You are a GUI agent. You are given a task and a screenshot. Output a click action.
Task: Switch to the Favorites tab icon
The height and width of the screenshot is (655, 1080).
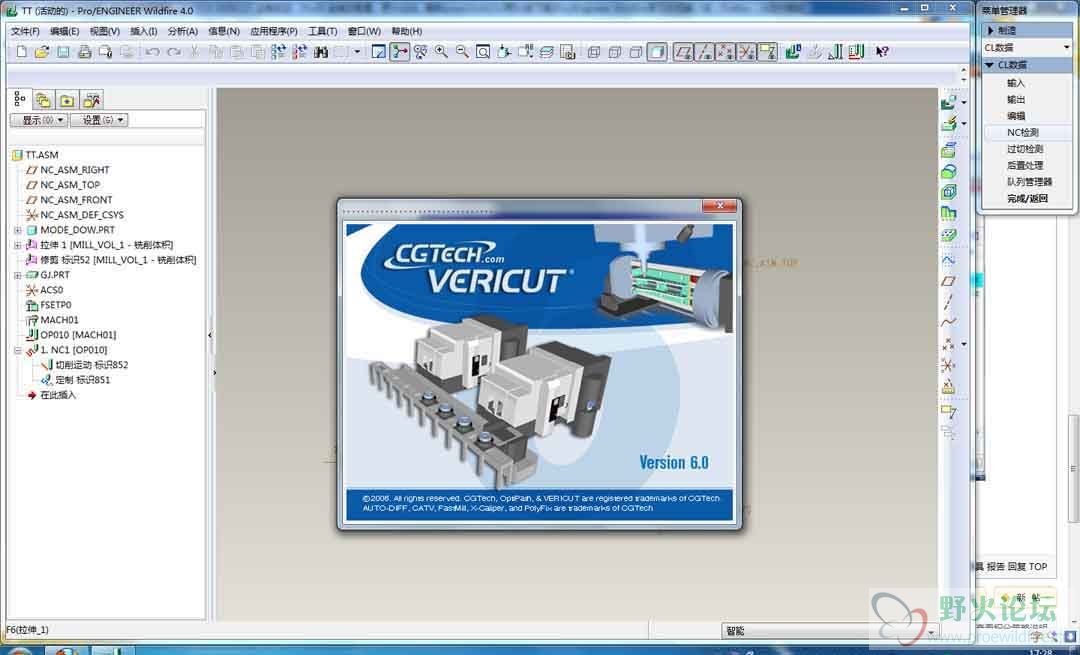pyautogui.click(x=67, y=101)
